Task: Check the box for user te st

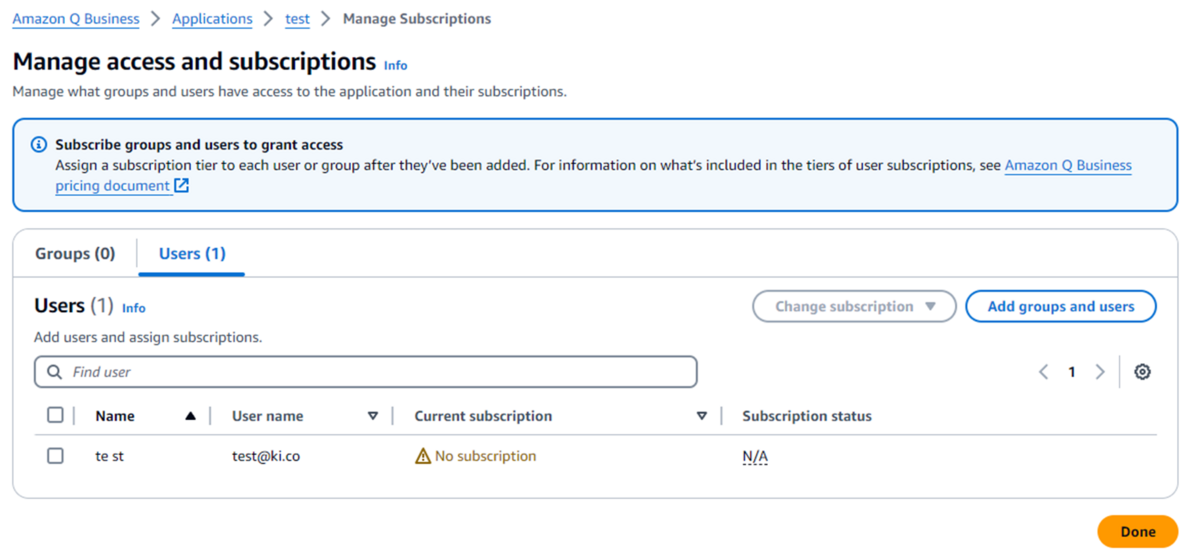Action: pos(55,456)
